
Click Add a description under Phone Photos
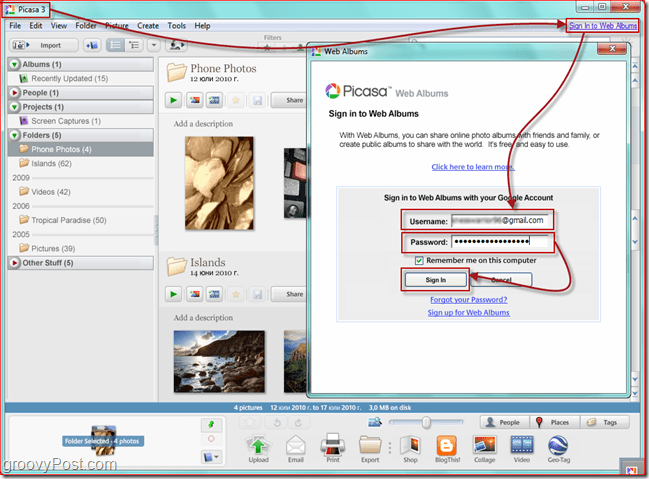pyautogui.click(x=203, y=124)
